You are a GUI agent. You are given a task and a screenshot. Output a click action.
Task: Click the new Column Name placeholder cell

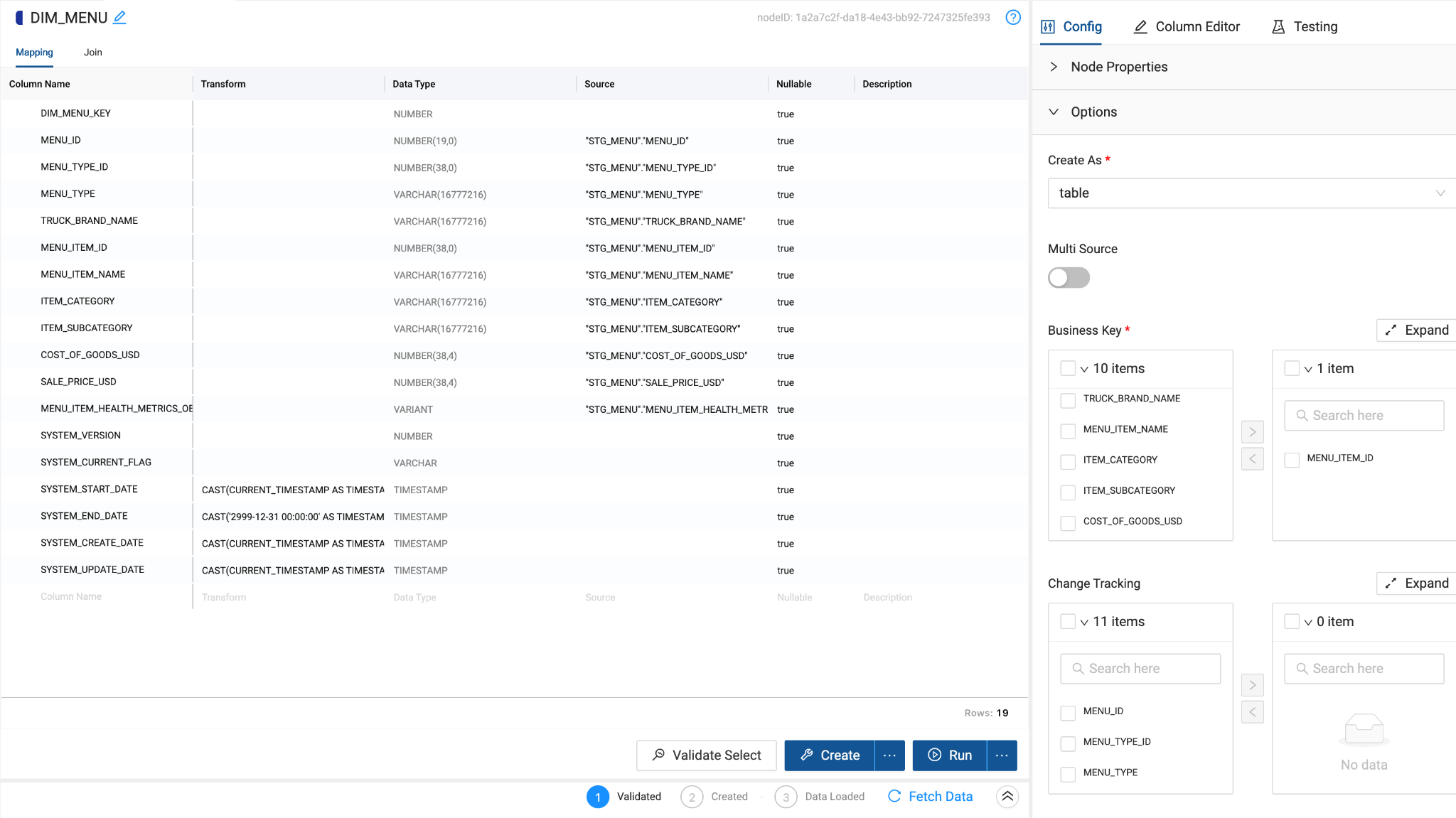[71, 597]
